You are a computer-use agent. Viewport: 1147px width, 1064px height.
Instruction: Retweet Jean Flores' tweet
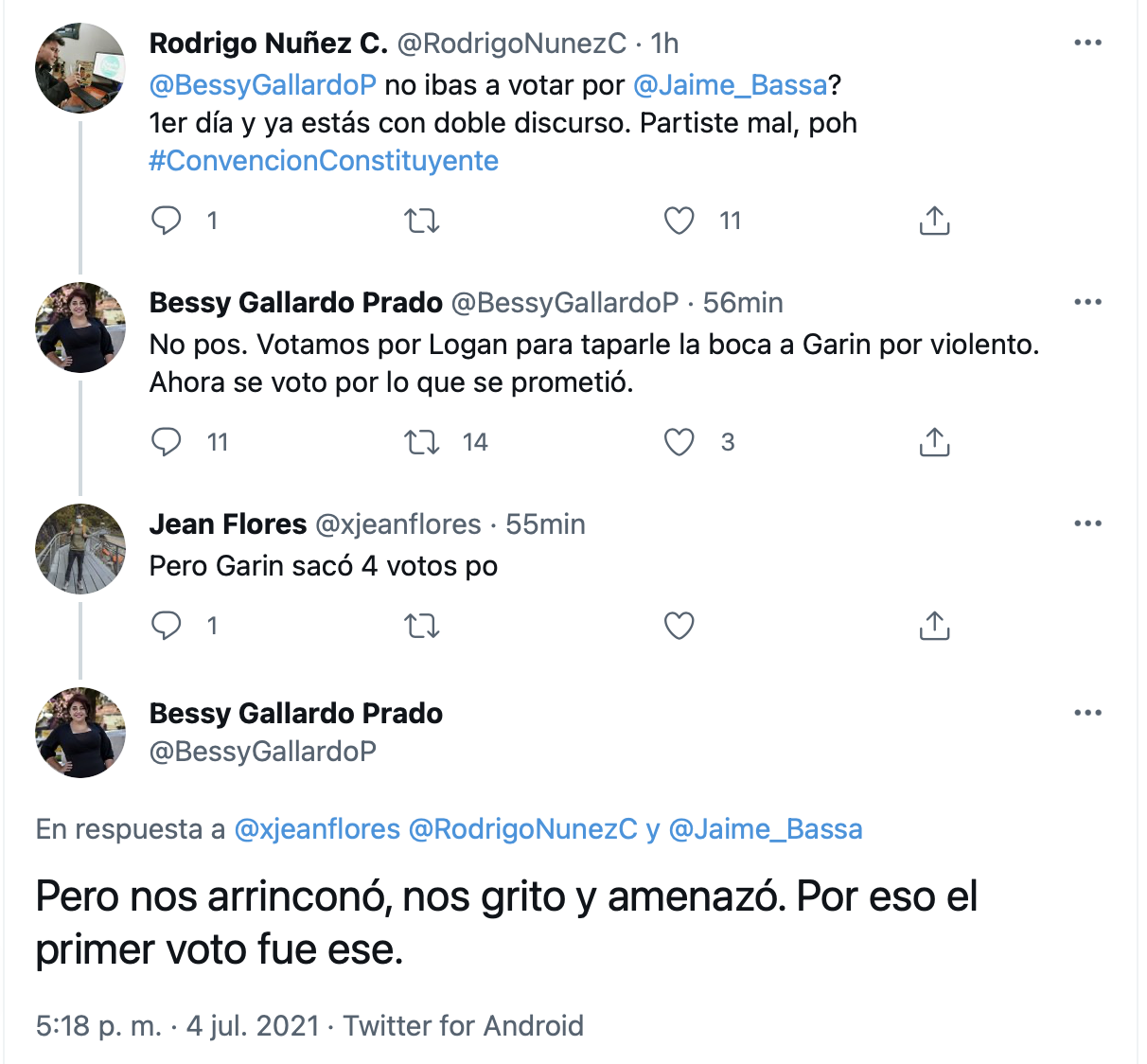point(422,626)
